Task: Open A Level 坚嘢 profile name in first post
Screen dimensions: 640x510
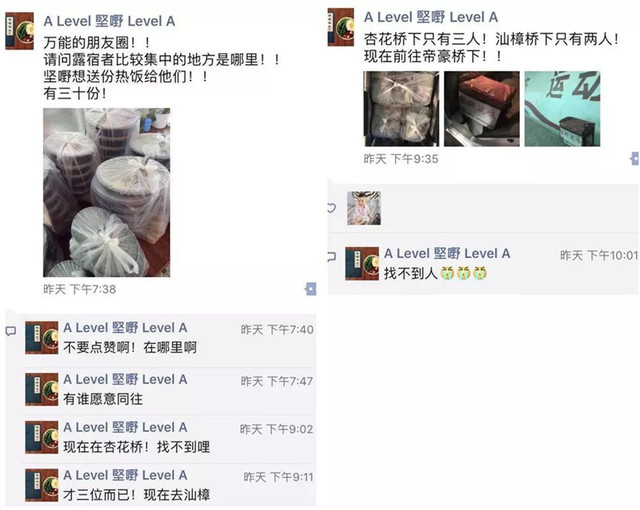Action: pos(109,21)
